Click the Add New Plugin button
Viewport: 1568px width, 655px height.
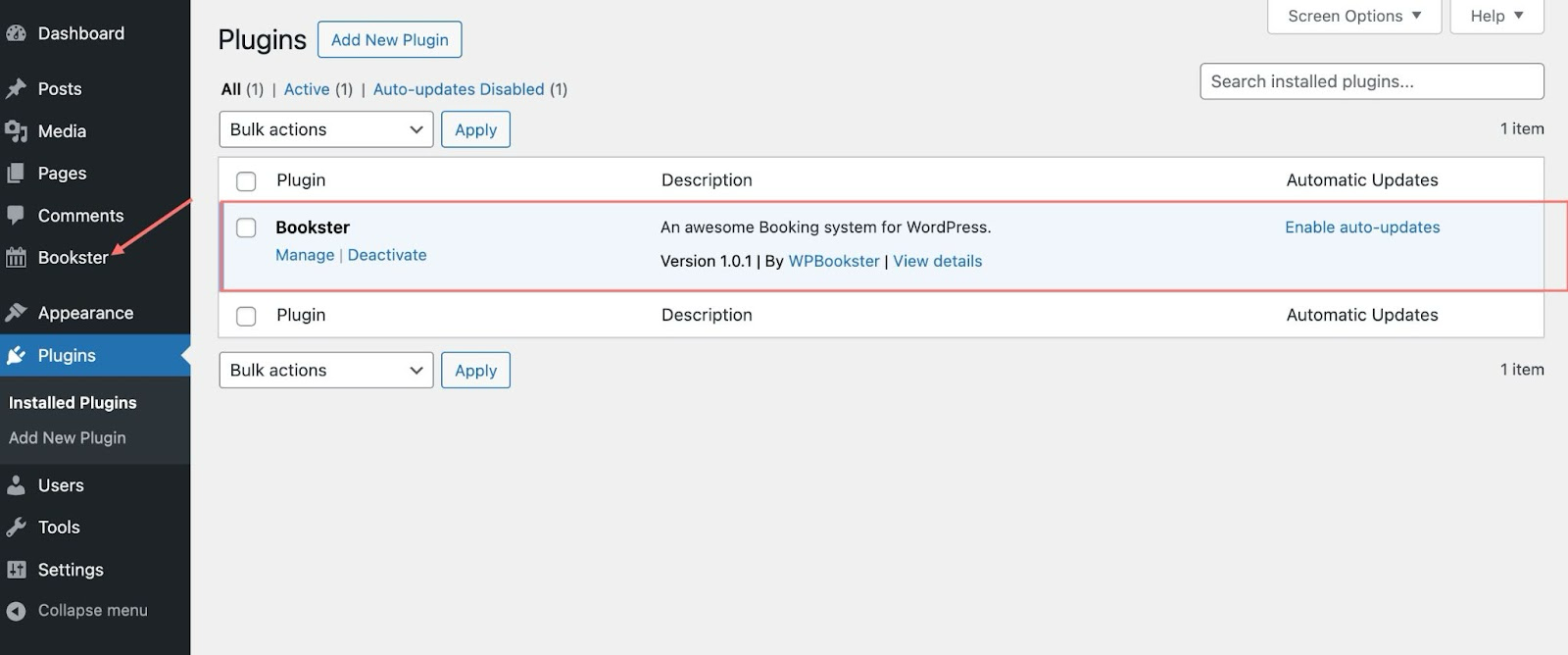point(390,40)
